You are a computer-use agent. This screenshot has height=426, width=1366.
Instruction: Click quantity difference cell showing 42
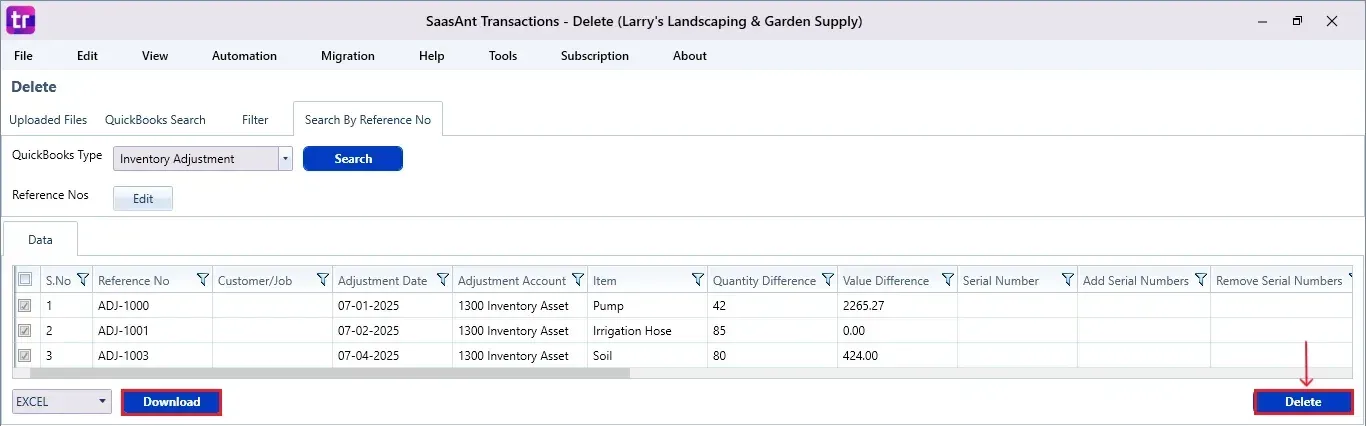click(772, 306)
